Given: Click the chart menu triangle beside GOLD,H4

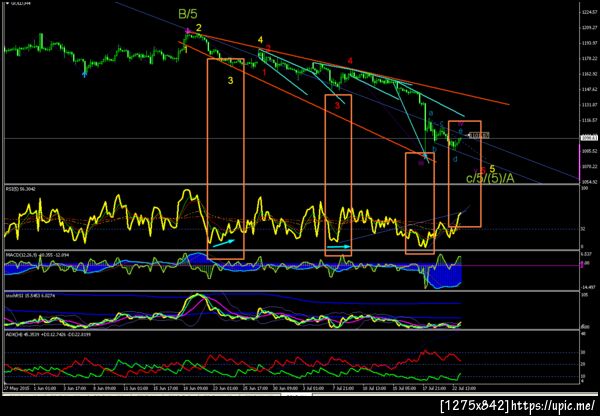Looking at the screenshot, I should click(x=8, y=3).
